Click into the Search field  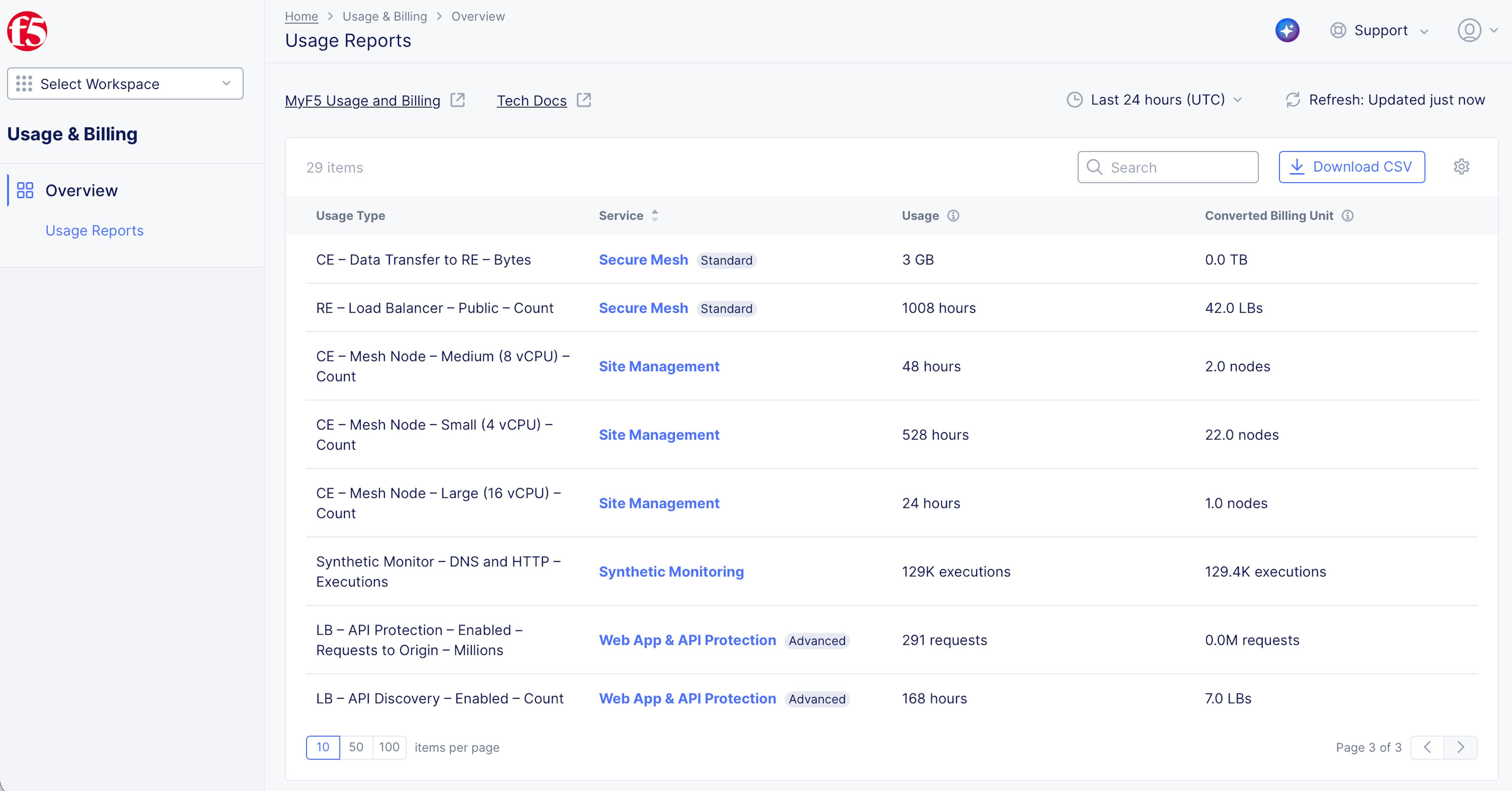[1167, 167]
